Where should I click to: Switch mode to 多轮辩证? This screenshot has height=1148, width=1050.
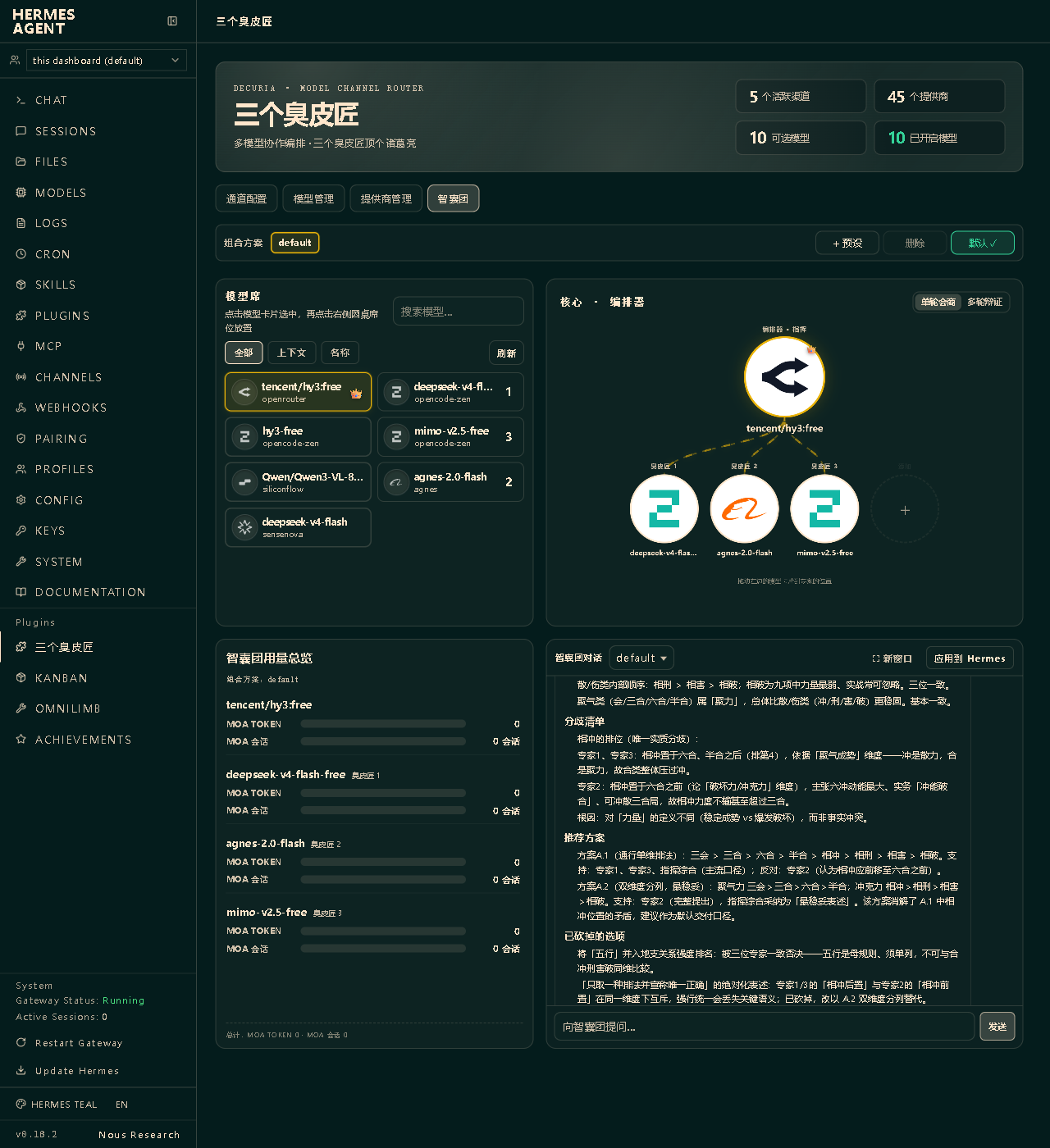(984, 303)
